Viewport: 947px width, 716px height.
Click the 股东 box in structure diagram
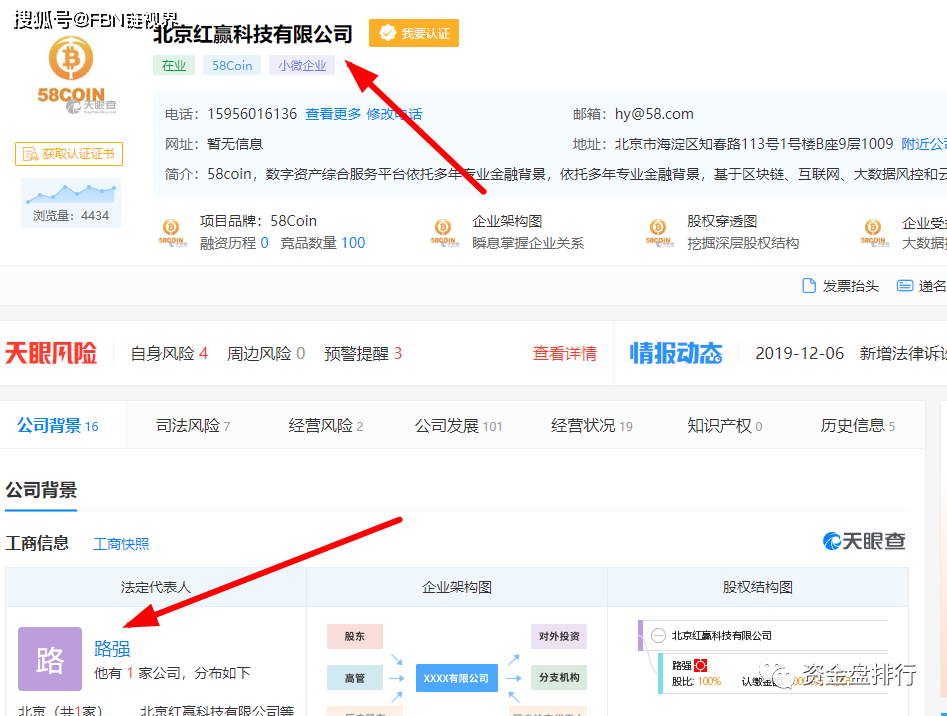355,636
